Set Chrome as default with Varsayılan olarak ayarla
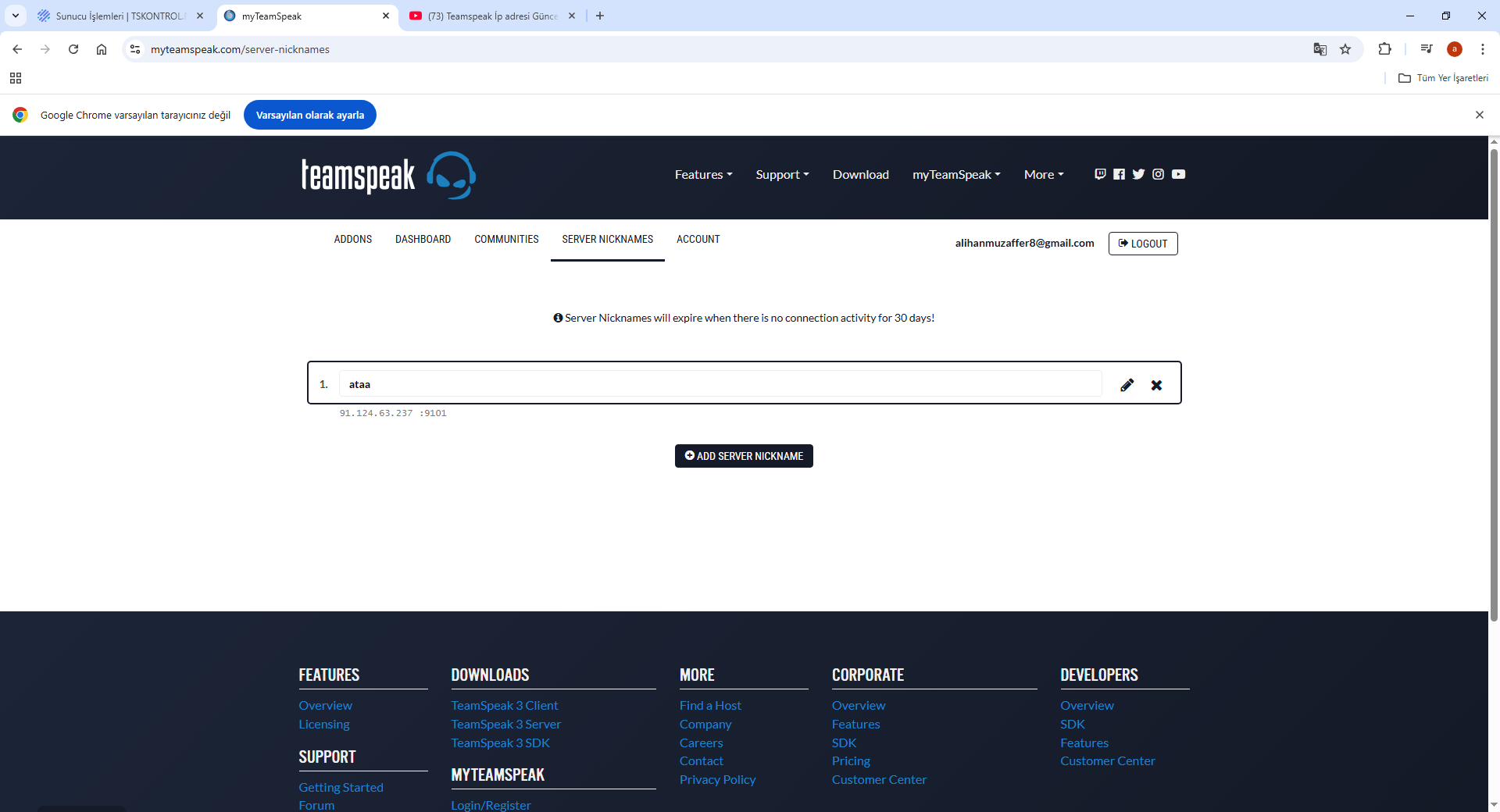1500x812 pixels. [x=310, y=115]
